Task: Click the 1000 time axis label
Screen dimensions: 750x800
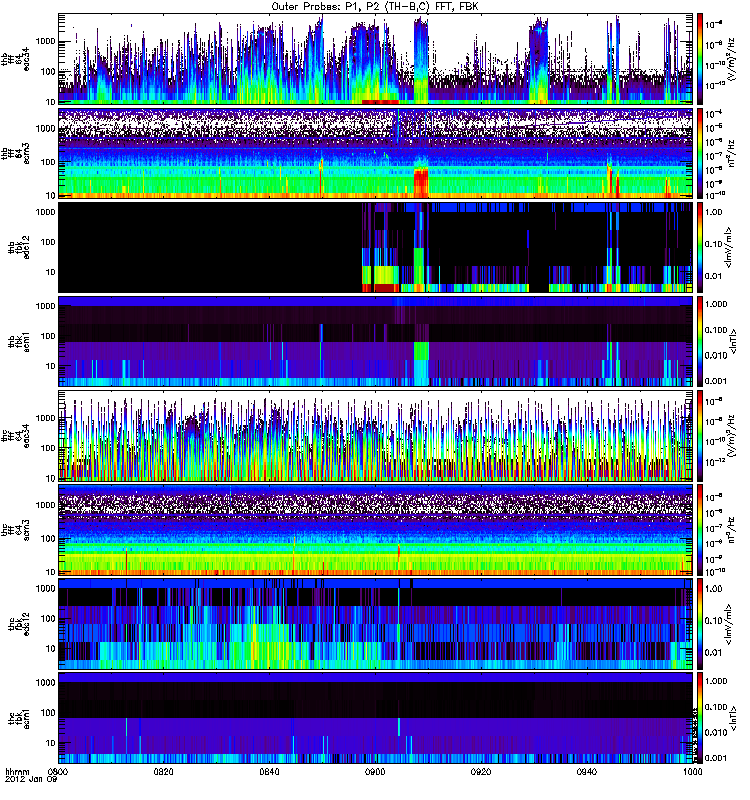Action: [x=692, y=771]
